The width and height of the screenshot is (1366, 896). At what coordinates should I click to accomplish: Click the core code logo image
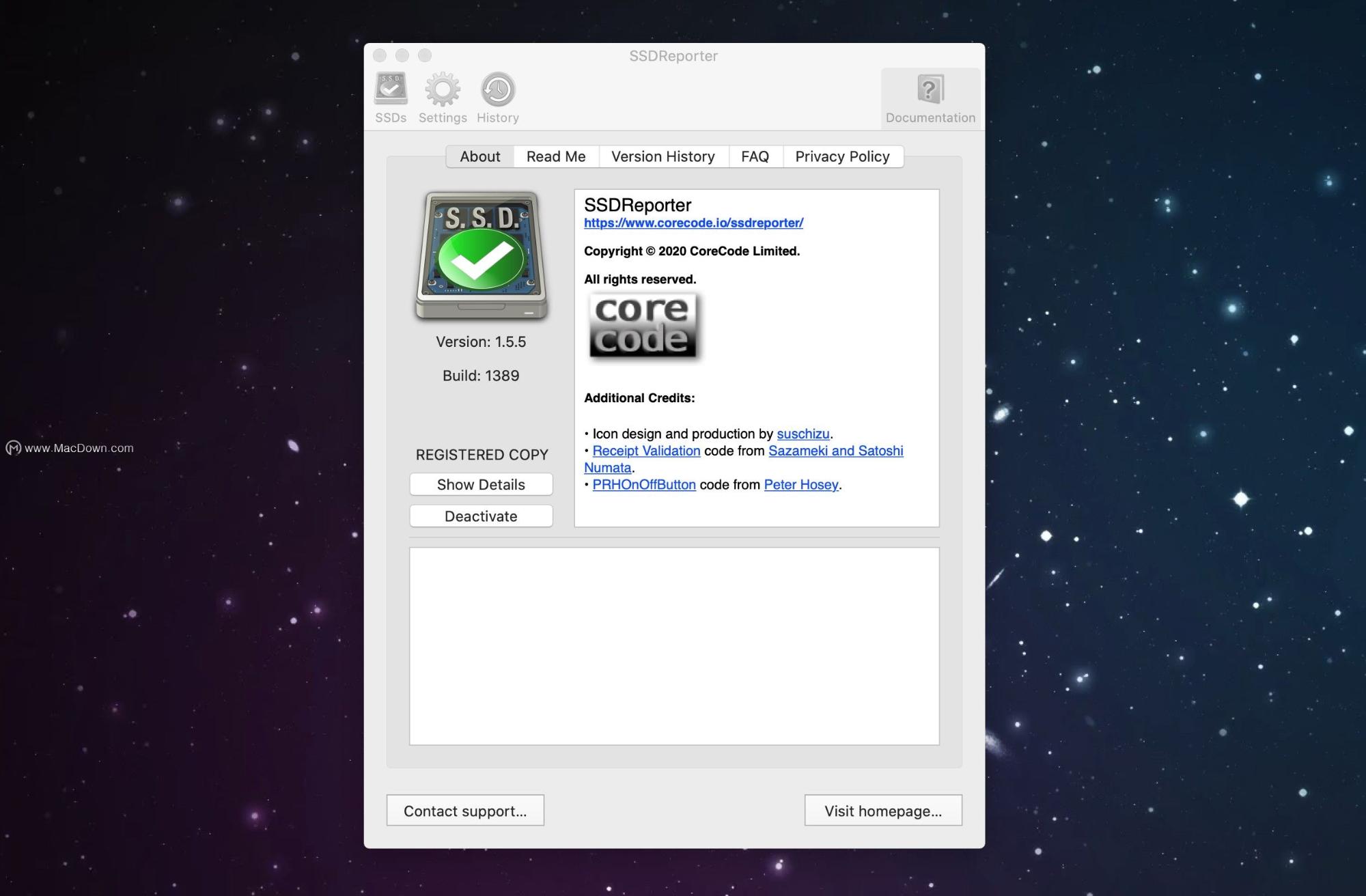click(x=643, y=326)
